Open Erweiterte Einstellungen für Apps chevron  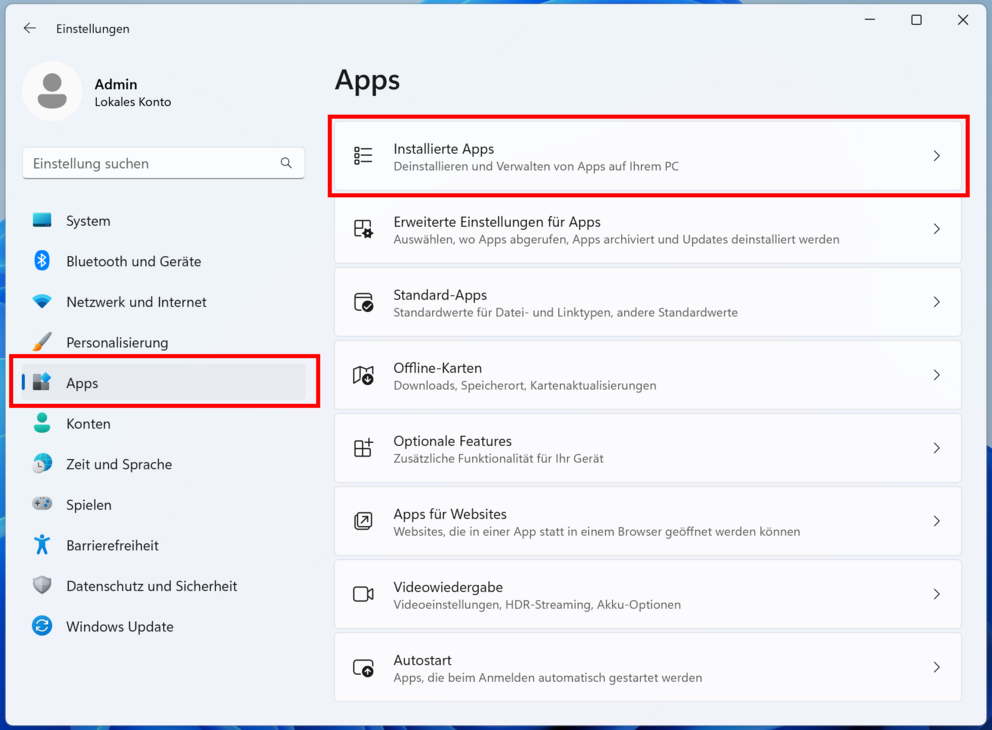(x=936, y=229)
